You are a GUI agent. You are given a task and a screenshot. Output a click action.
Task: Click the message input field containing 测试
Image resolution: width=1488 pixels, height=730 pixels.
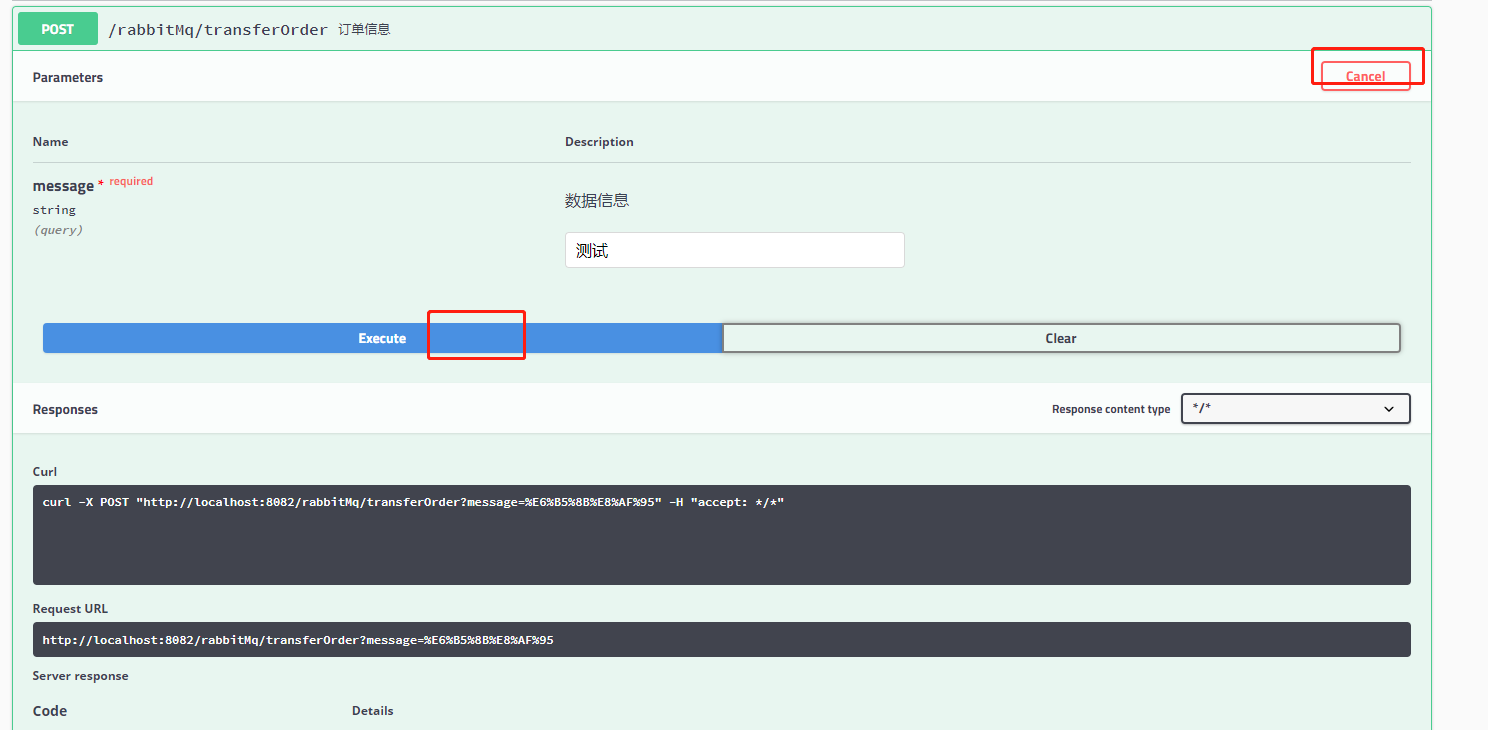click(x=734, y=250)
